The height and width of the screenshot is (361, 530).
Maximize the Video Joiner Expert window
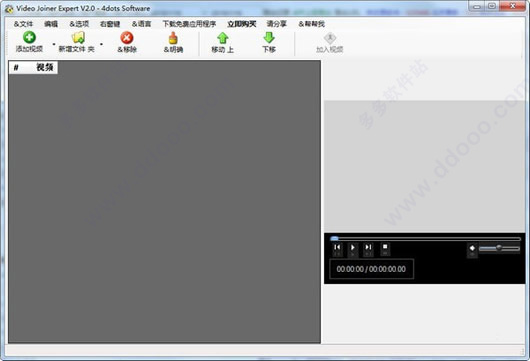tap(492, 6)
